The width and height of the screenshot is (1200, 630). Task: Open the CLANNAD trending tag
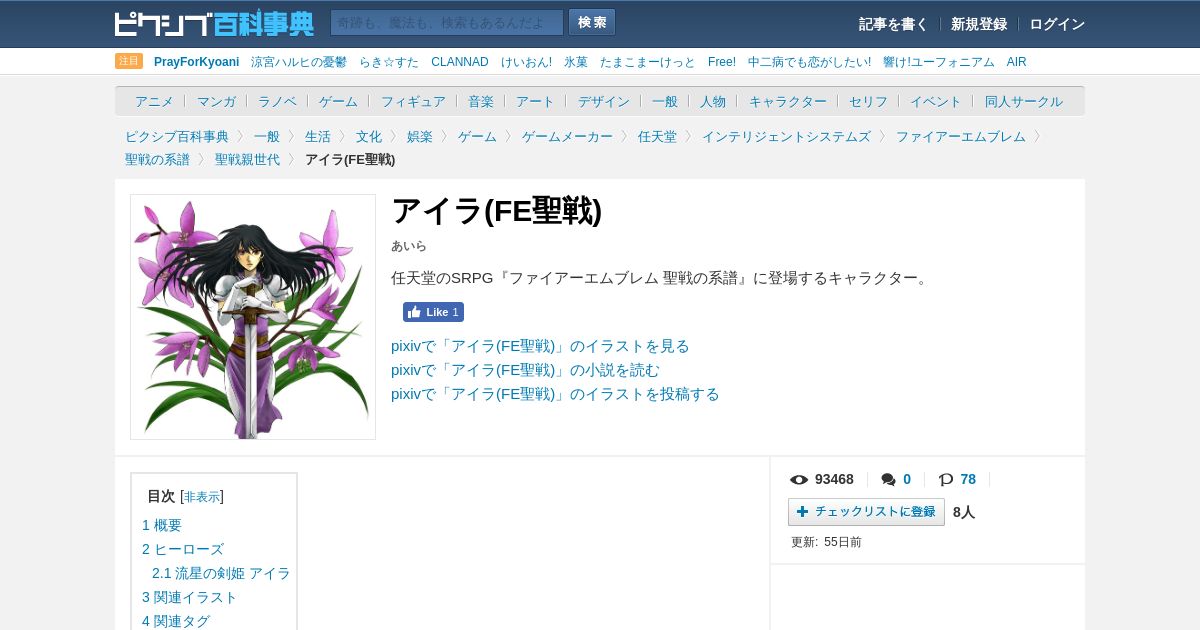[460, 62]
